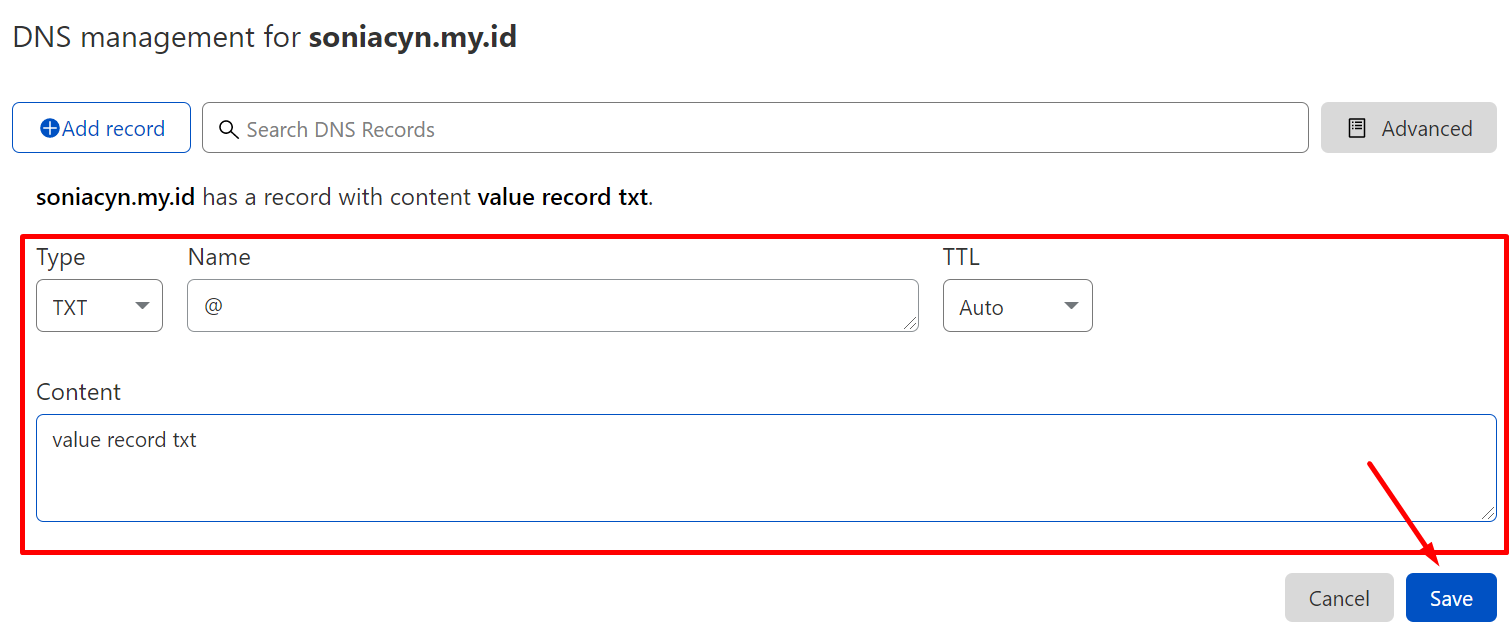Viewport: 1512px width, 644px height.
Task: Select the TXT value in Type selector
Action: 70,308
